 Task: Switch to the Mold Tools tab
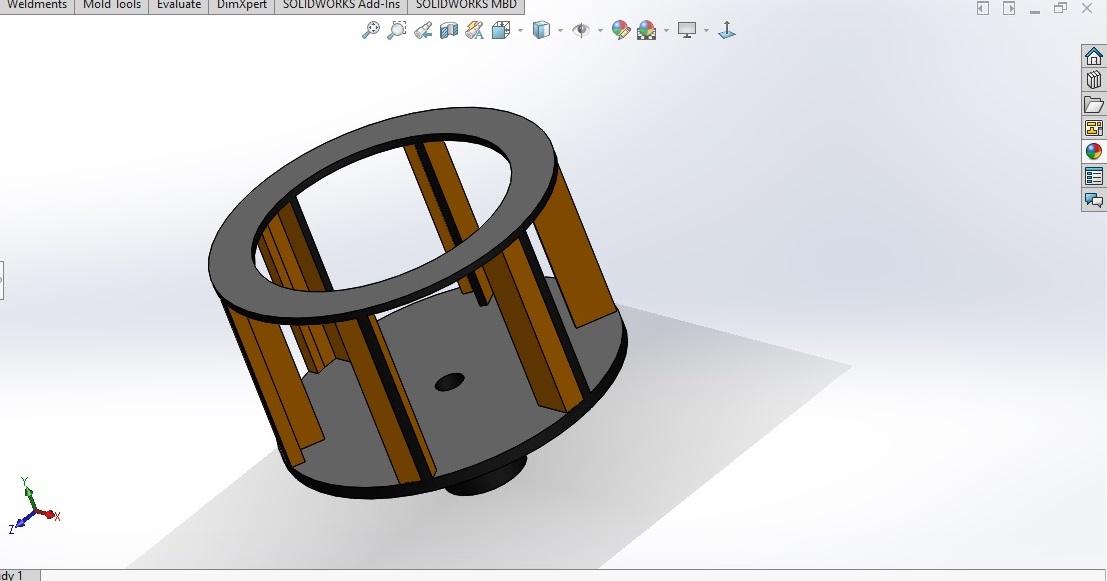(x=112, y=6)
